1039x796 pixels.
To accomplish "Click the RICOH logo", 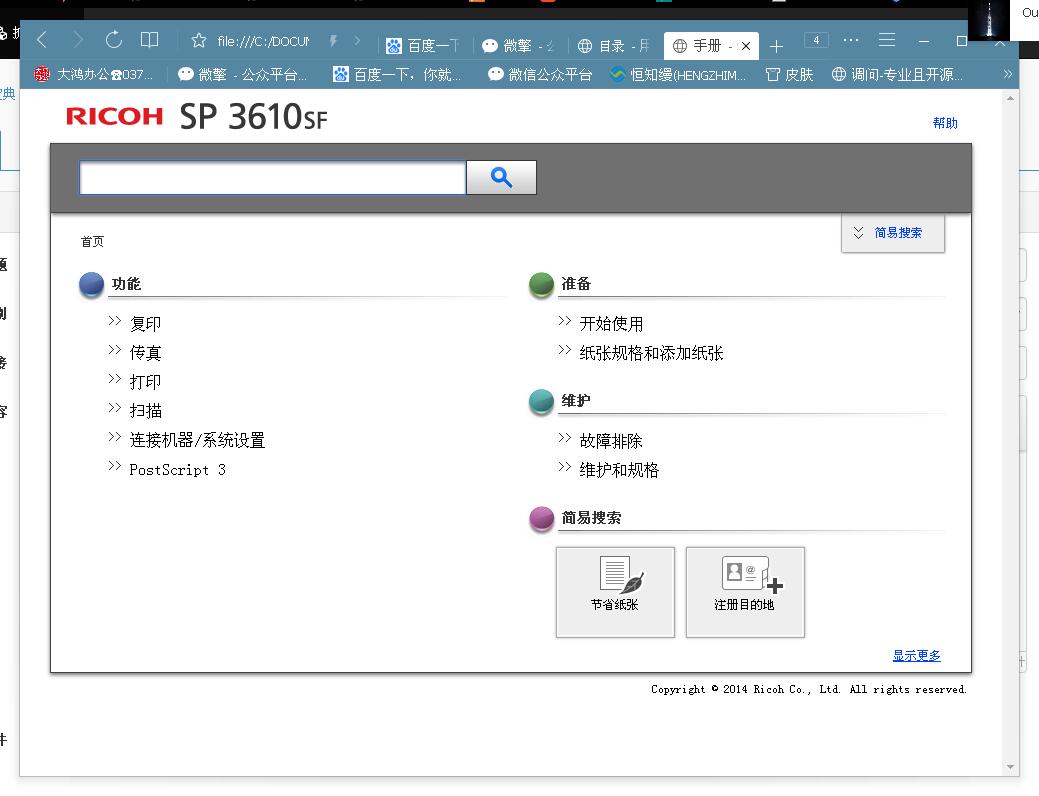I will 114,117.
